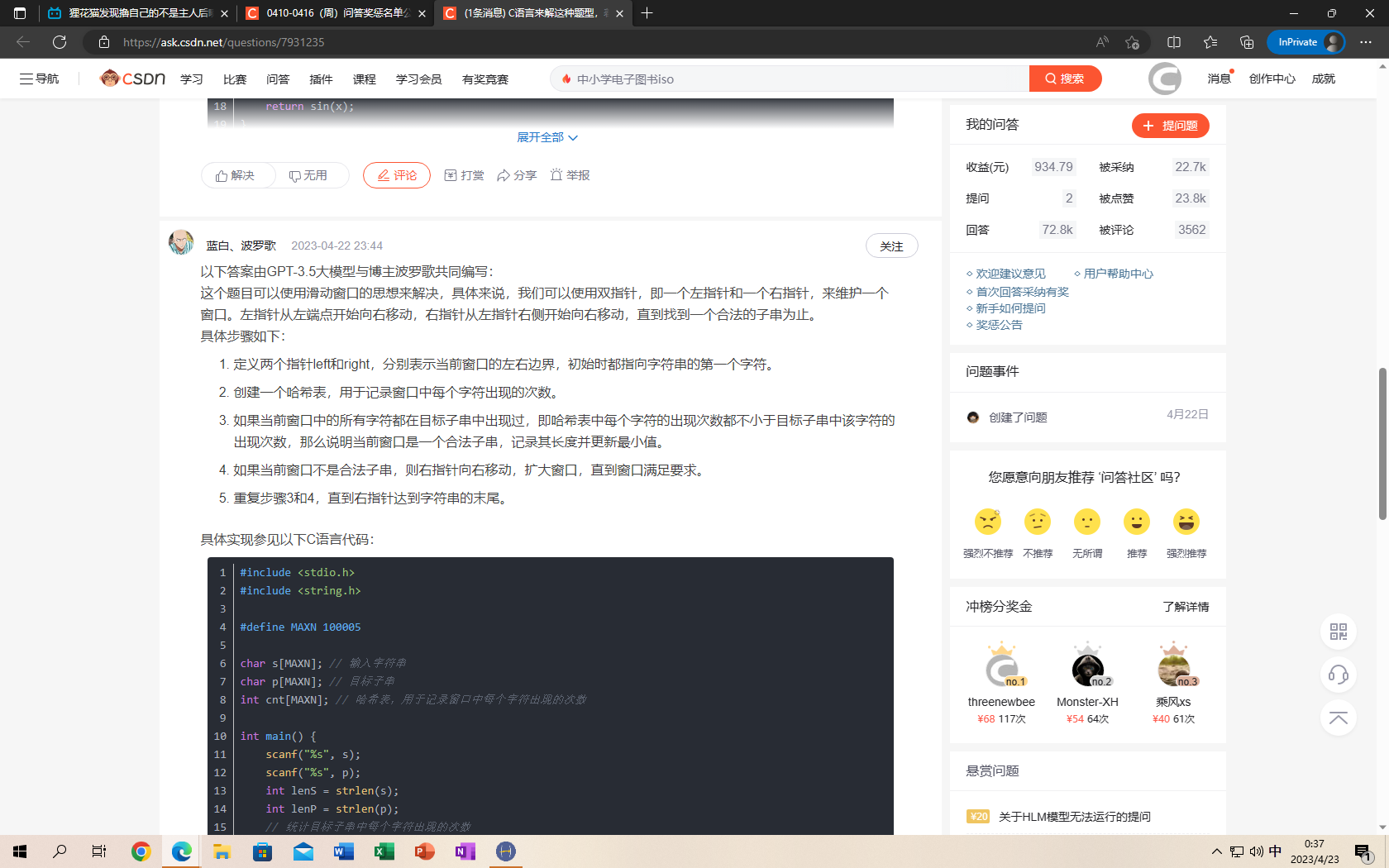The height and width of the screenshot is (868, 1389).
Task: Open Excel from taskbar
Action: tap(384, 851)
